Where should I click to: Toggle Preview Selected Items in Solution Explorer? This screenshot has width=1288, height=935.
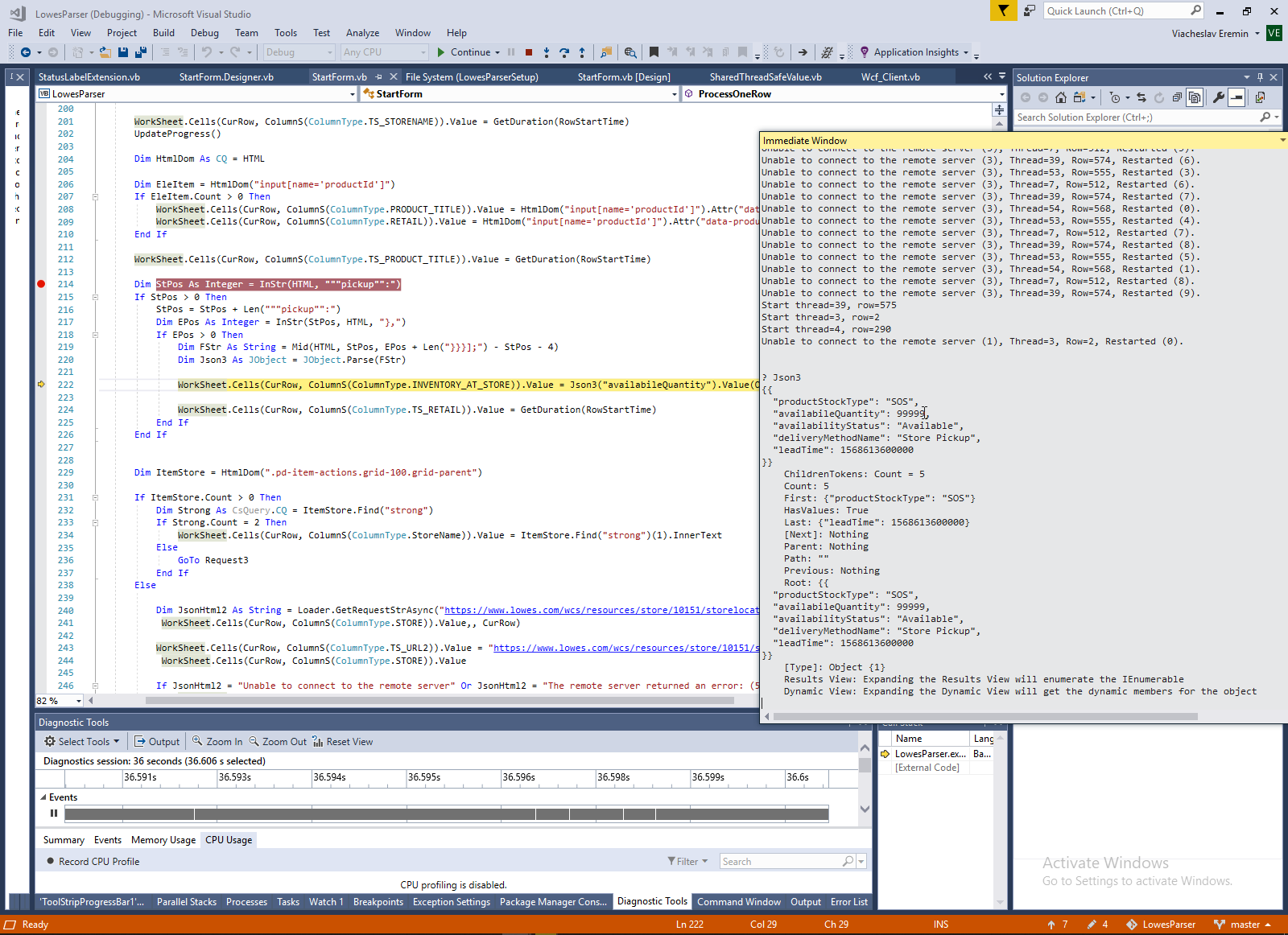point(1237,97)
